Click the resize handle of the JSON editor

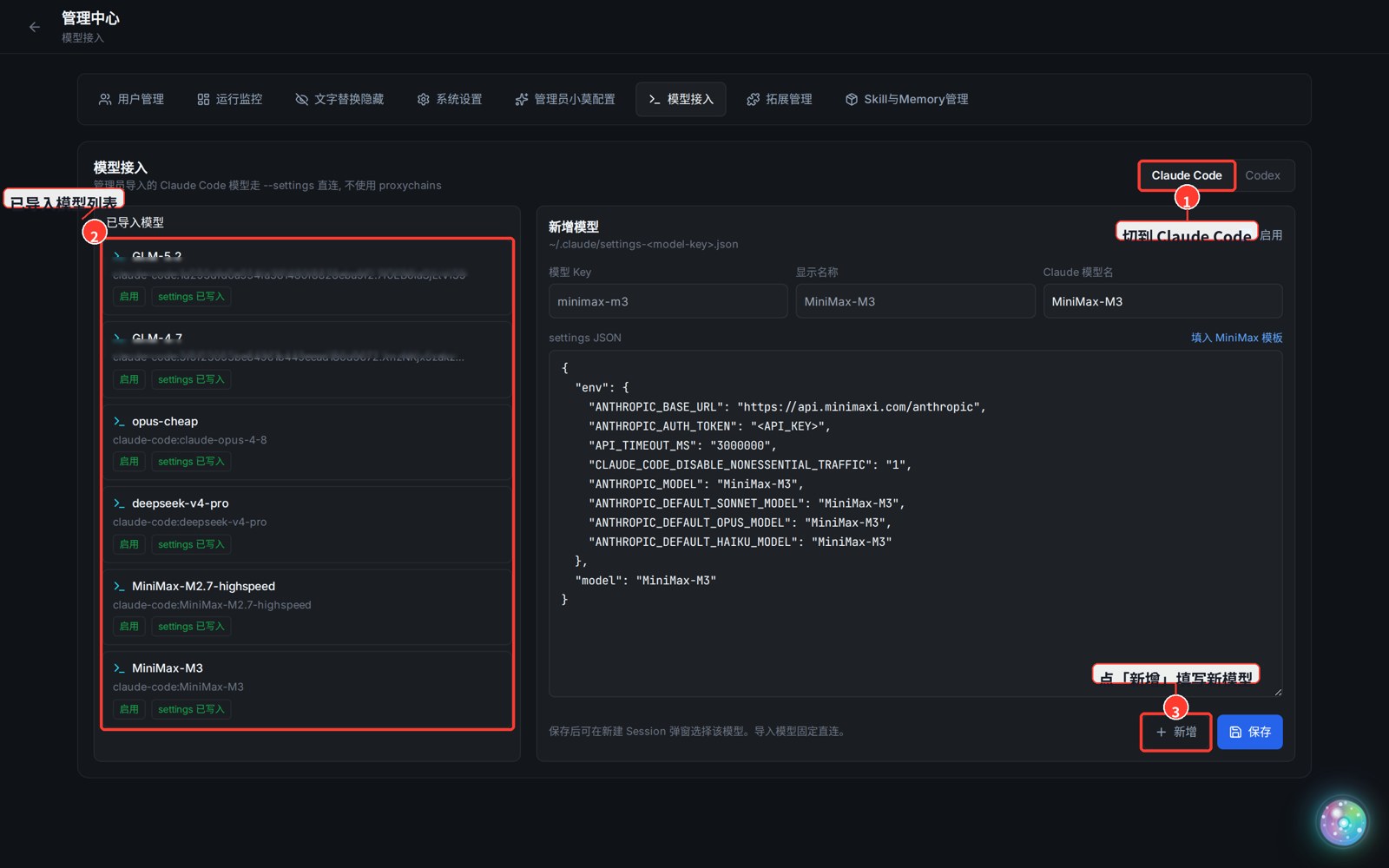[1277, 692]
